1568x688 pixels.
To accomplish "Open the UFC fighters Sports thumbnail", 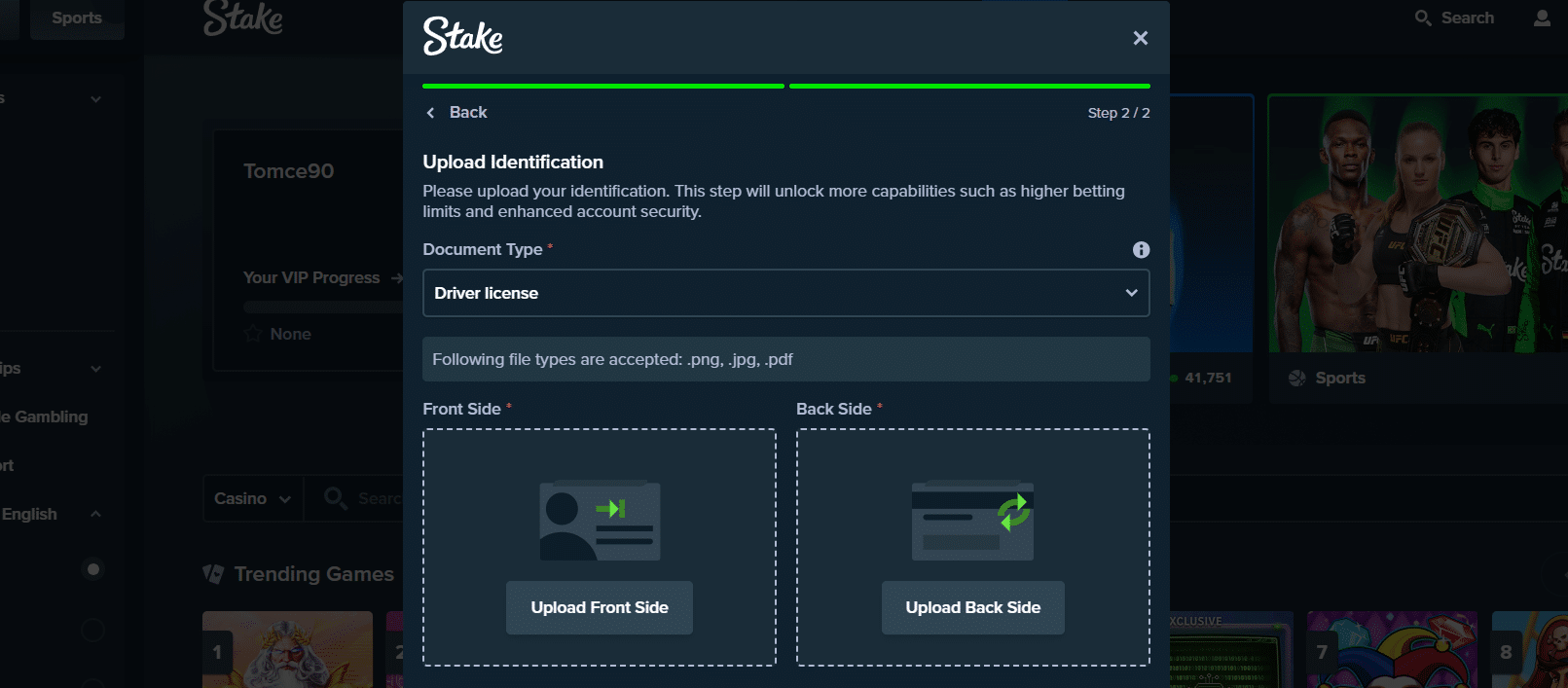I will click(x=1416, y=224).
